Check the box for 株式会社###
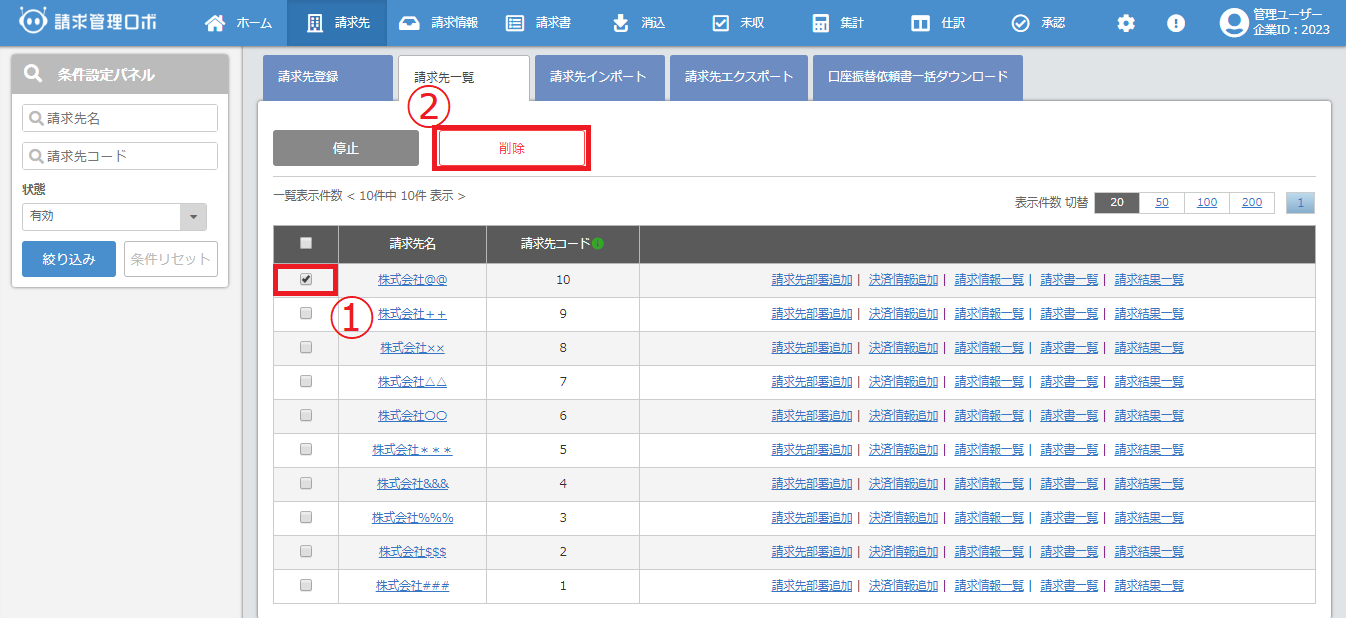 coord(306,586)
